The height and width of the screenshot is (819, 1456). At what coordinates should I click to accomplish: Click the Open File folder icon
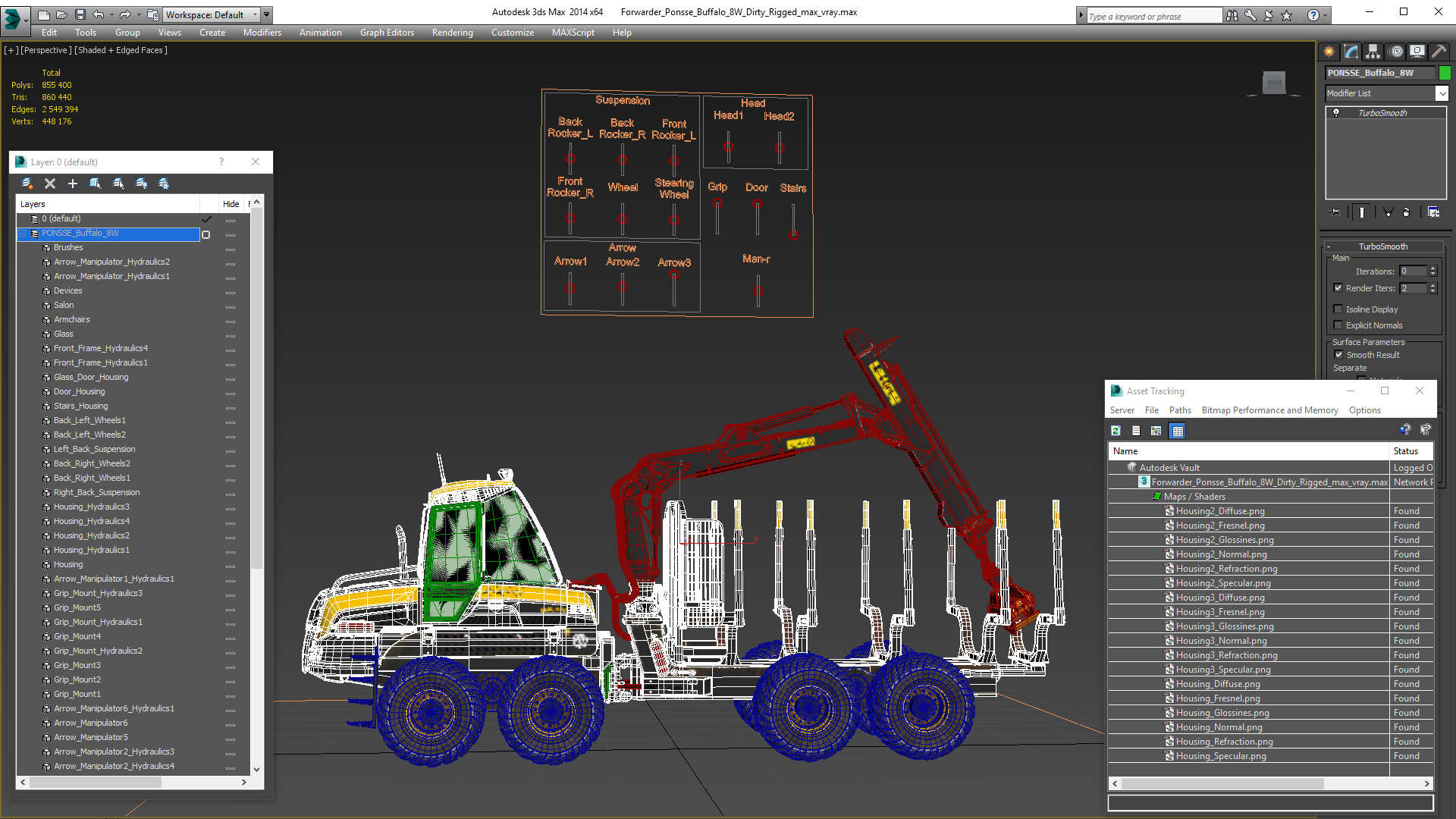[61, 14]
